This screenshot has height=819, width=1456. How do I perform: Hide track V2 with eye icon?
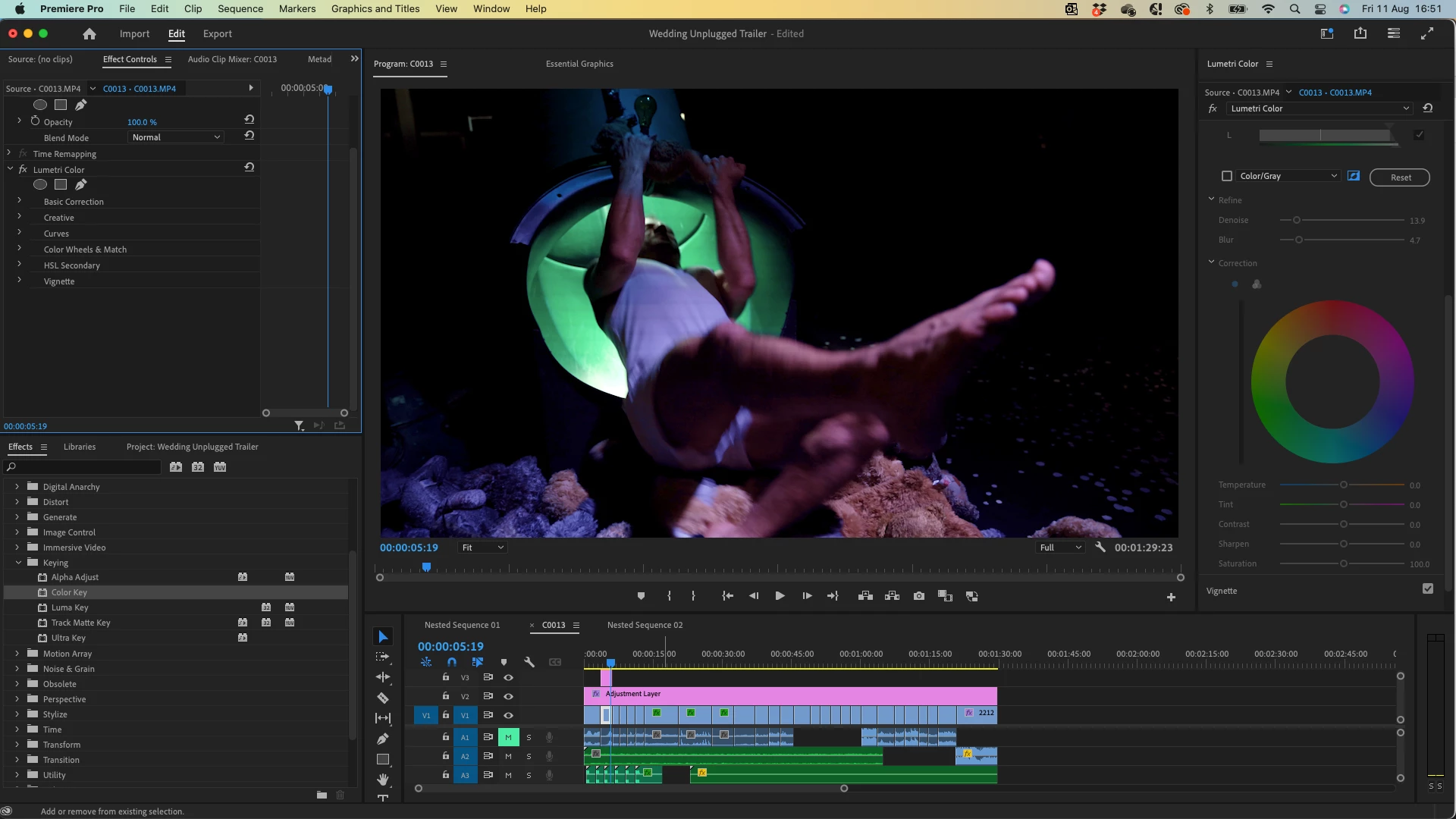point(508,696)
